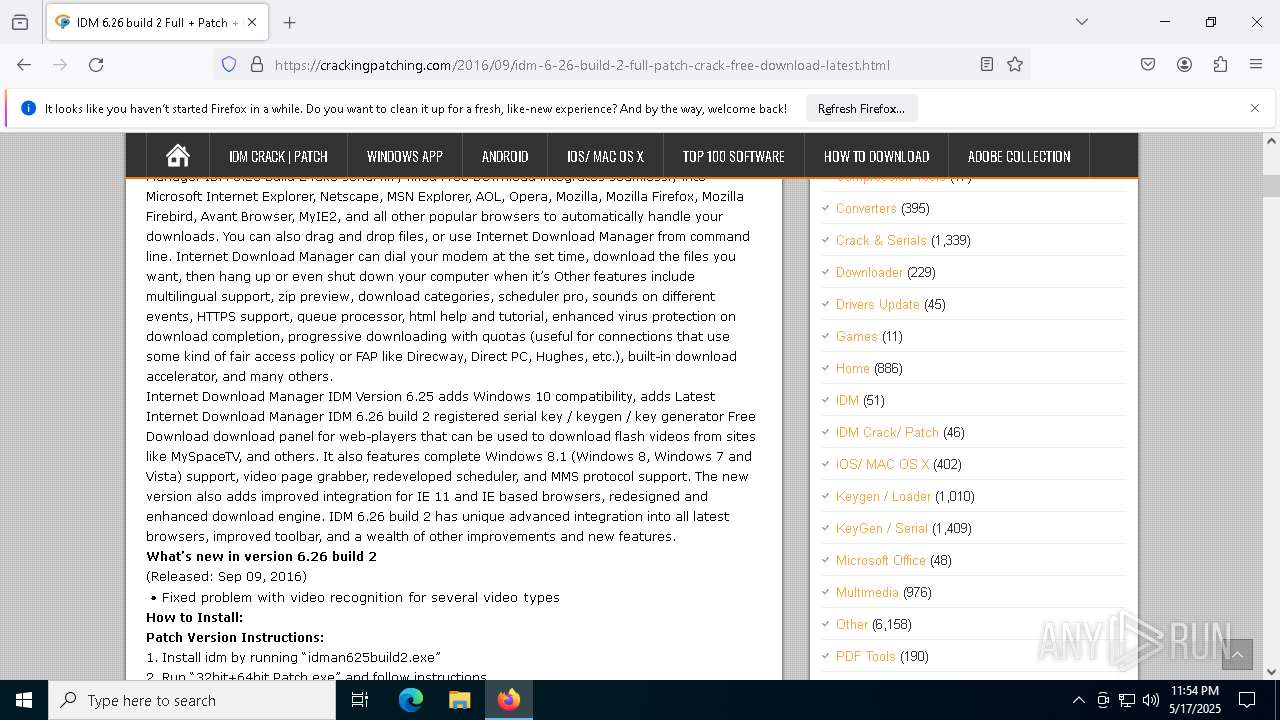
Task: Focus the URL address bar
Action: pos(620,65)
